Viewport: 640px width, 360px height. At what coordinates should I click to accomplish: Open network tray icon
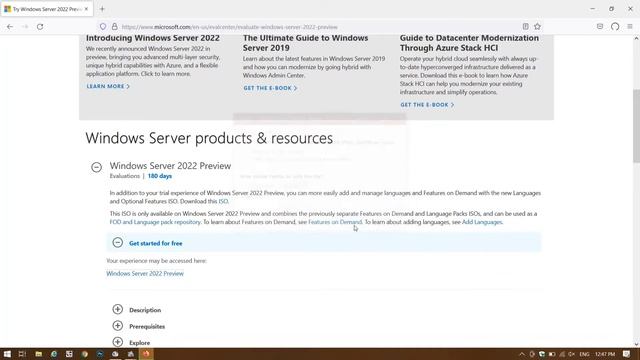562,354
